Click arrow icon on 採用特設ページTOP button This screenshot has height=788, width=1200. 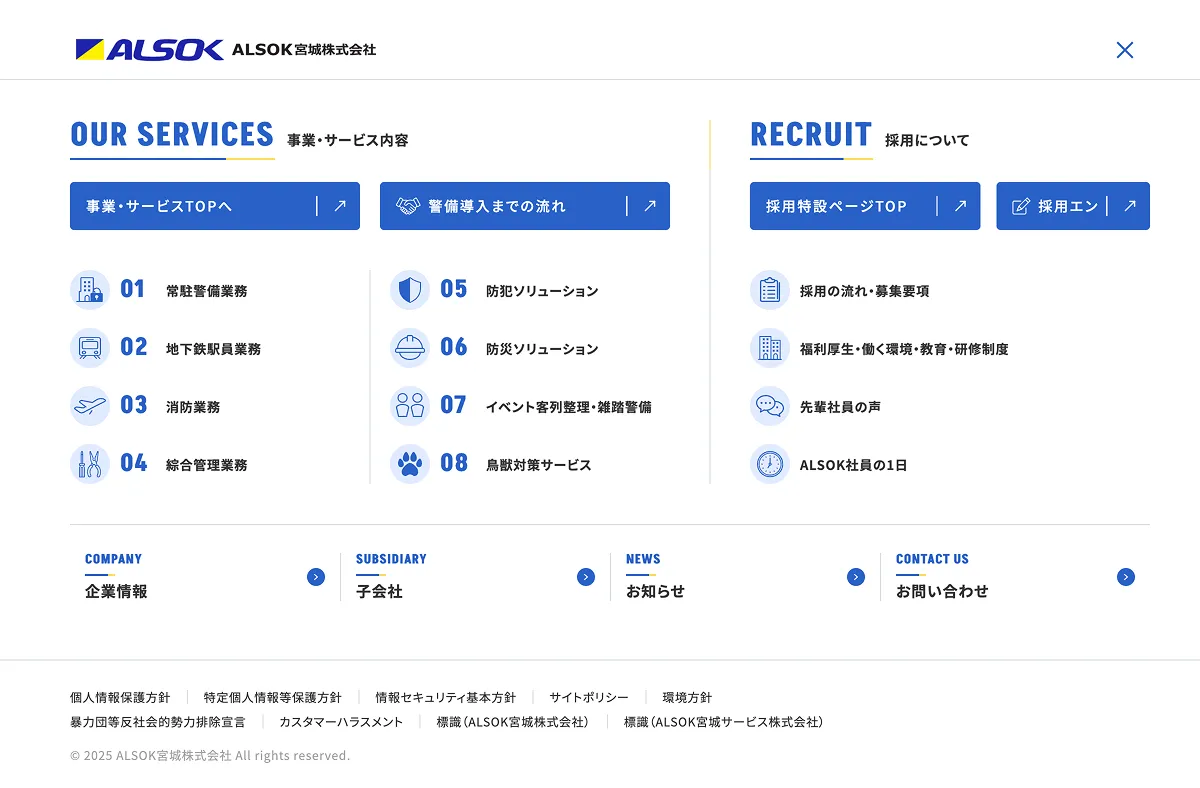[x=960, y=206]
